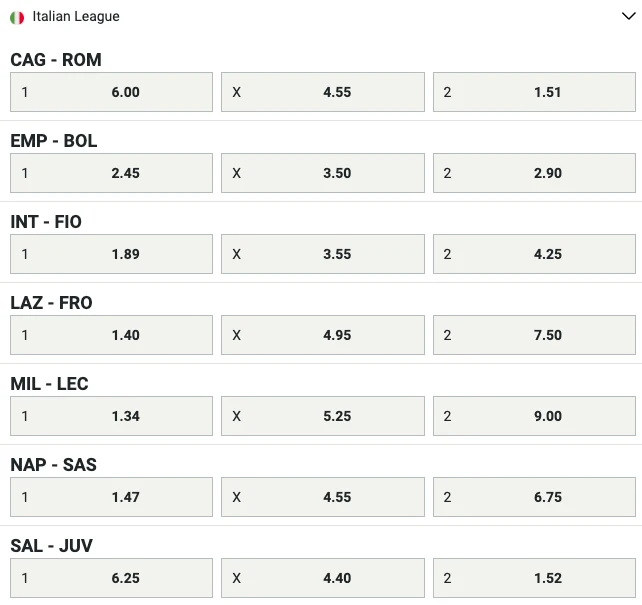Screen dimensions: 642x605
Task: Select Bologna away win at 2.90
Action: [534, 173]
